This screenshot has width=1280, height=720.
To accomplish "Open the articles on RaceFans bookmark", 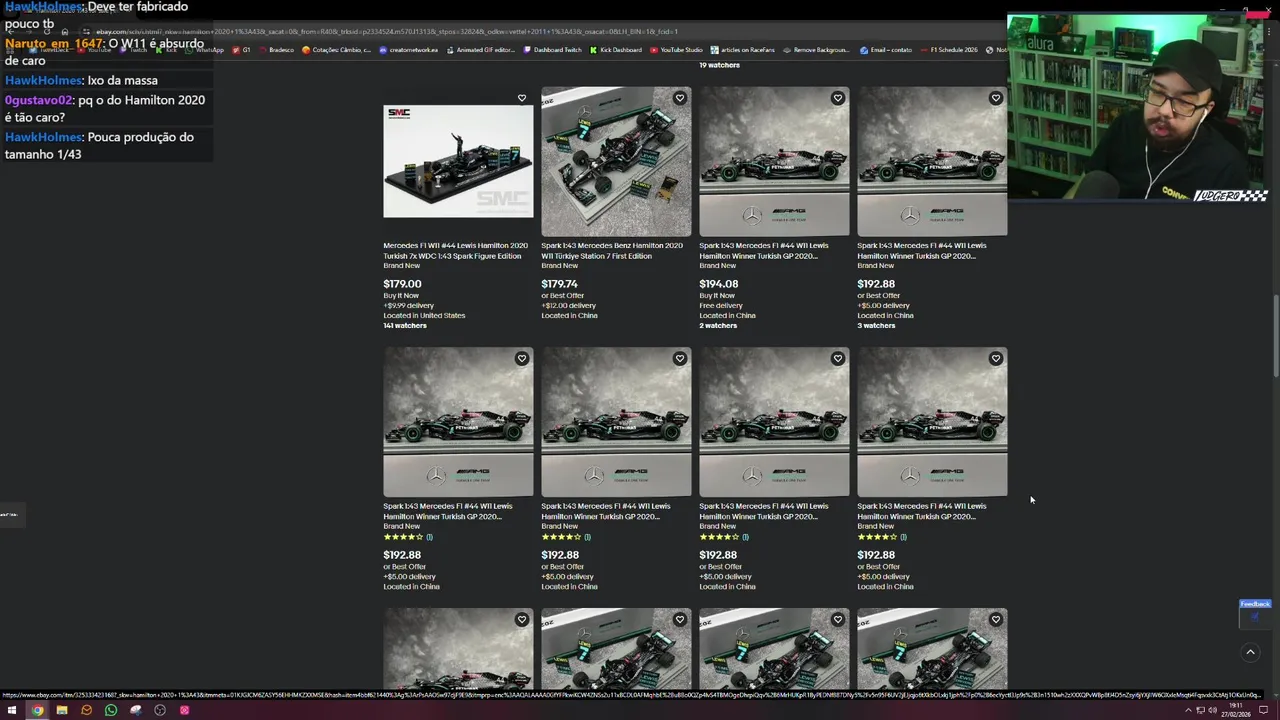I will 743,50.
